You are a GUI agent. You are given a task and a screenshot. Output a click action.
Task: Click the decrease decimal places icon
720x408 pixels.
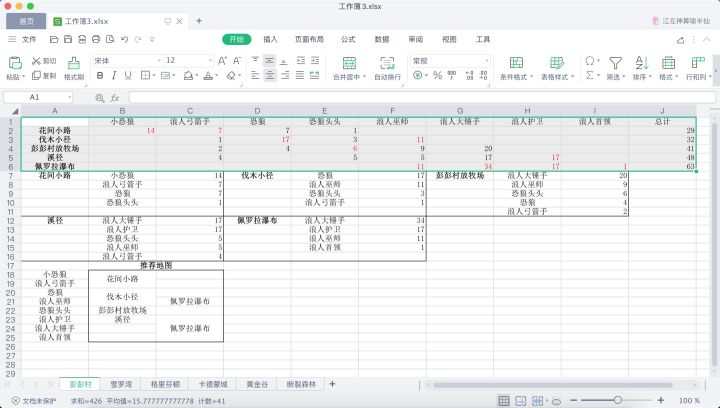coord(484,76)
